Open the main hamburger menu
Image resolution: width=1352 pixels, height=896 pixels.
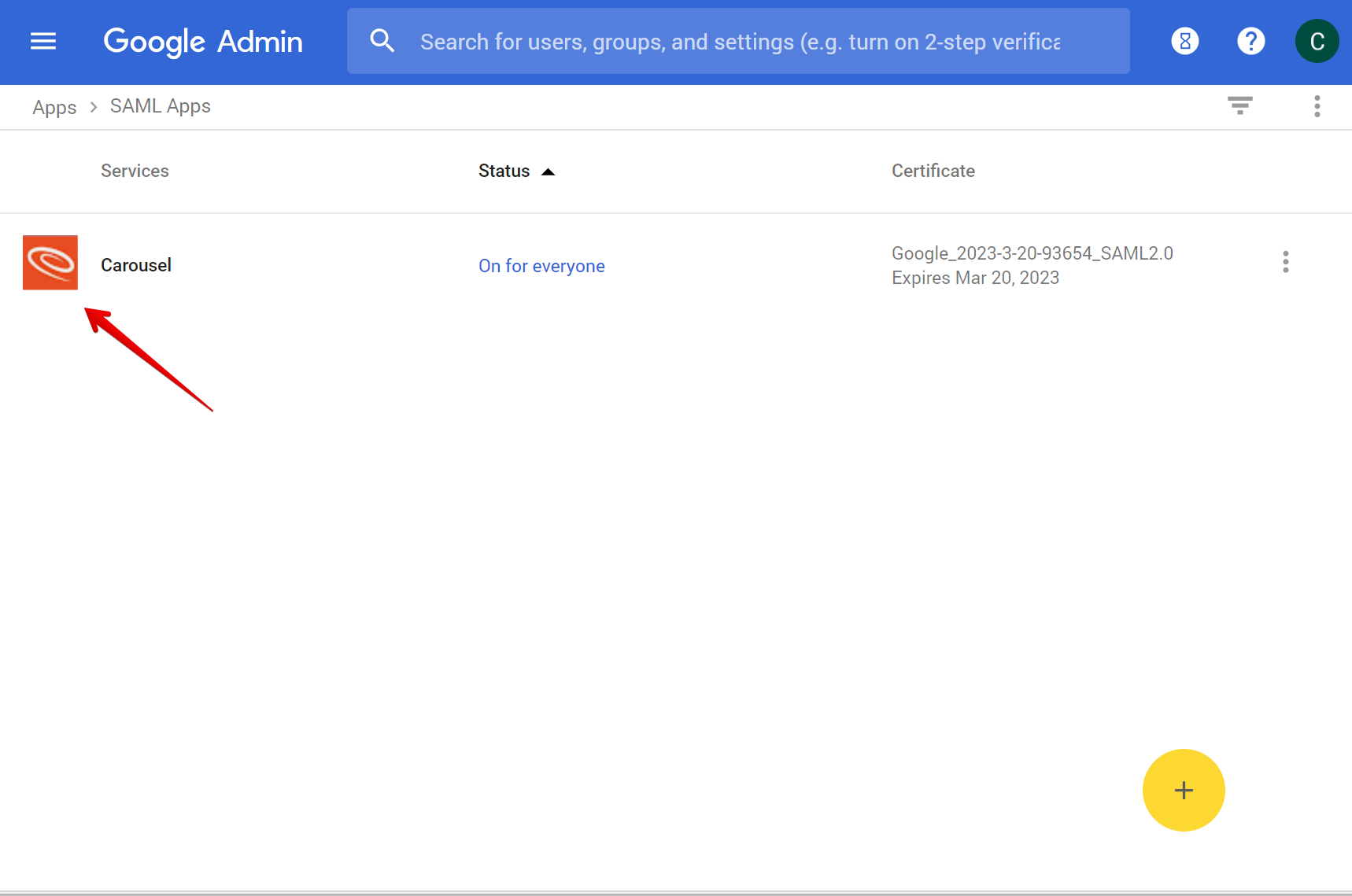coord(43,41)
